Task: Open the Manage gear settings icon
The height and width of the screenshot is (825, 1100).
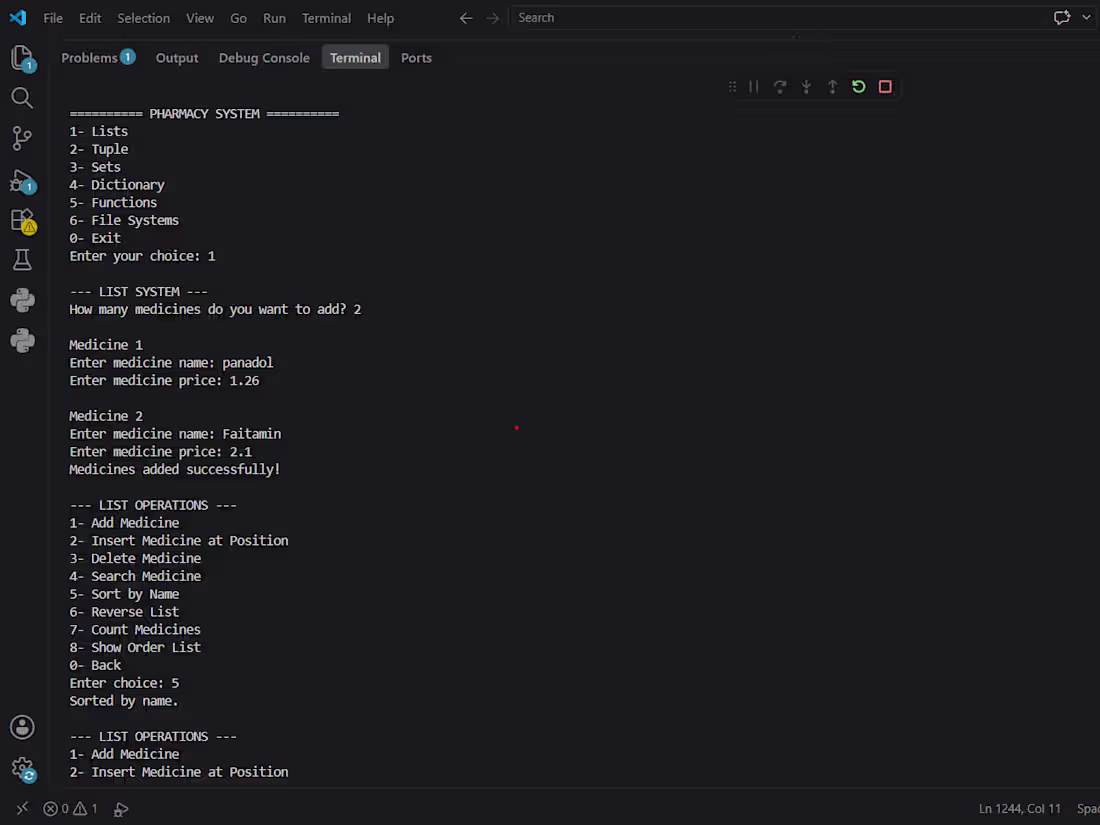Action: [x=22, y=768]
